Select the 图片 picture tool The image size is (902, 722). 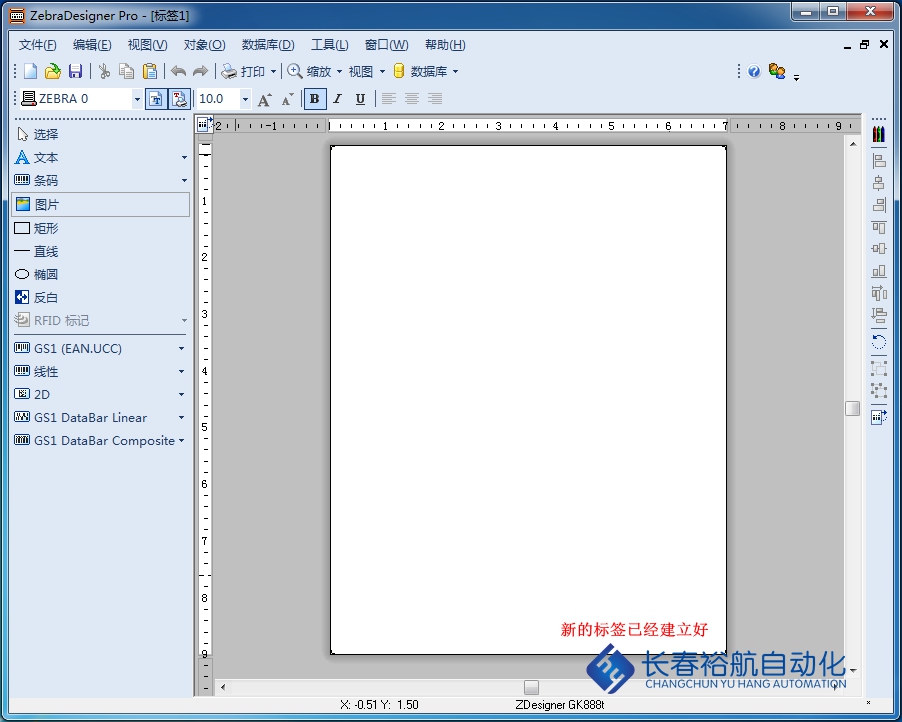[x=101, y=205]
